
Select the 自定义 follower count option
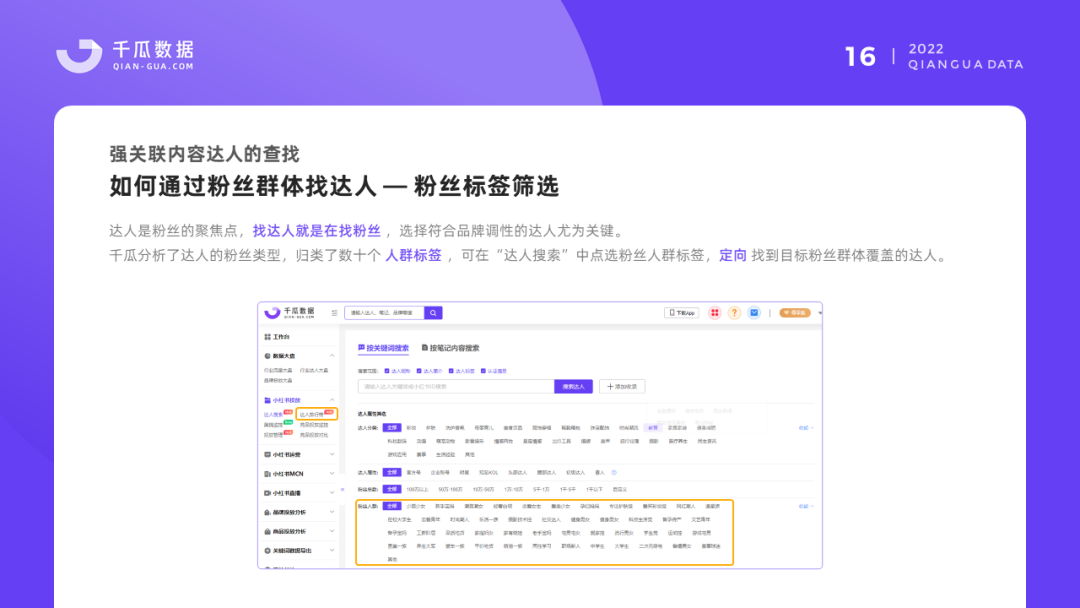(620, 490)
